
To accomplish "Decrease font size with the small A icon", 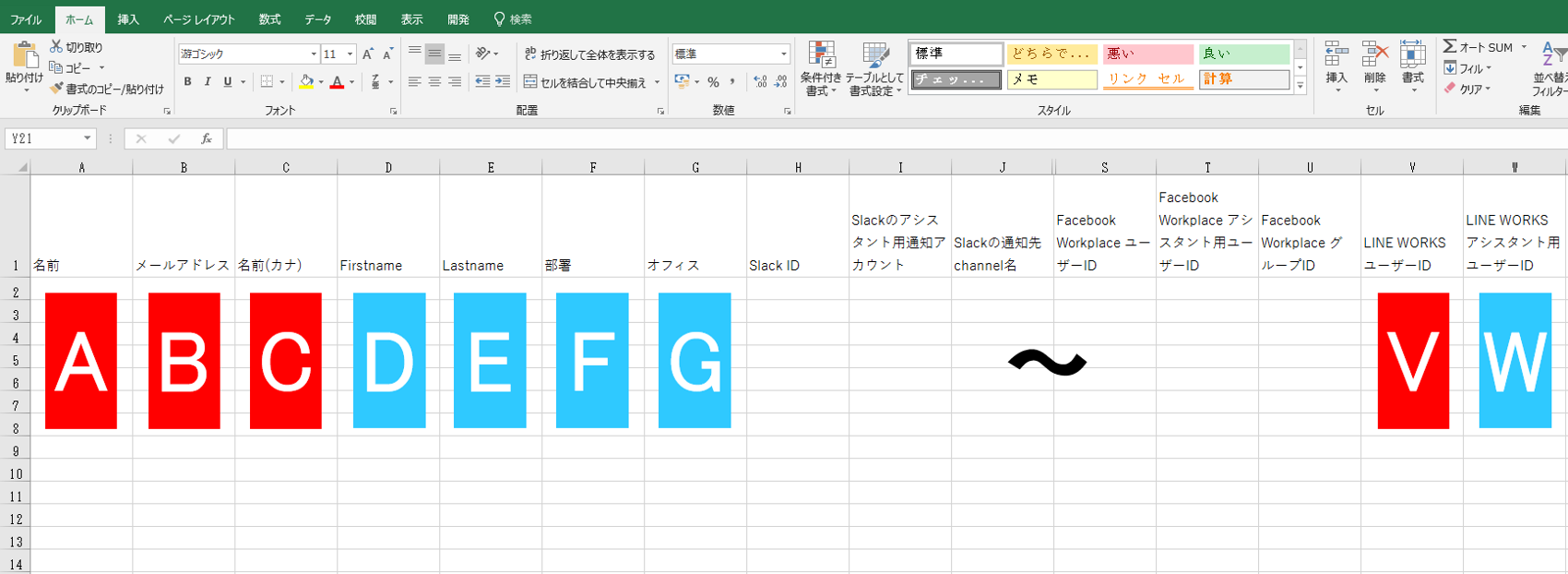I will [x=387, y=54].
